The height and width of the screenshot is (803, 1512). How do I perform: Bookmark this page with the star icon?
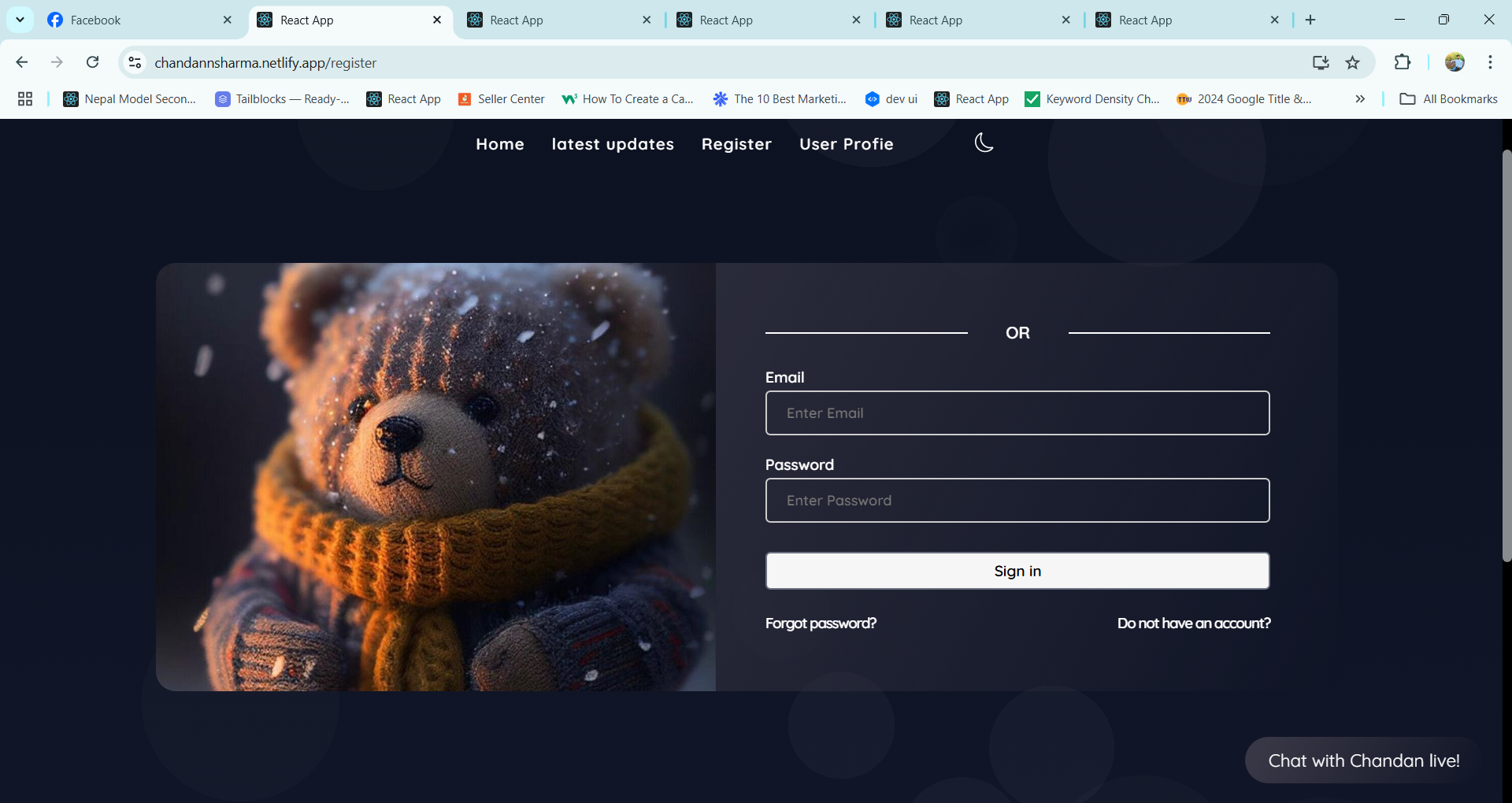coord(1352,62)
